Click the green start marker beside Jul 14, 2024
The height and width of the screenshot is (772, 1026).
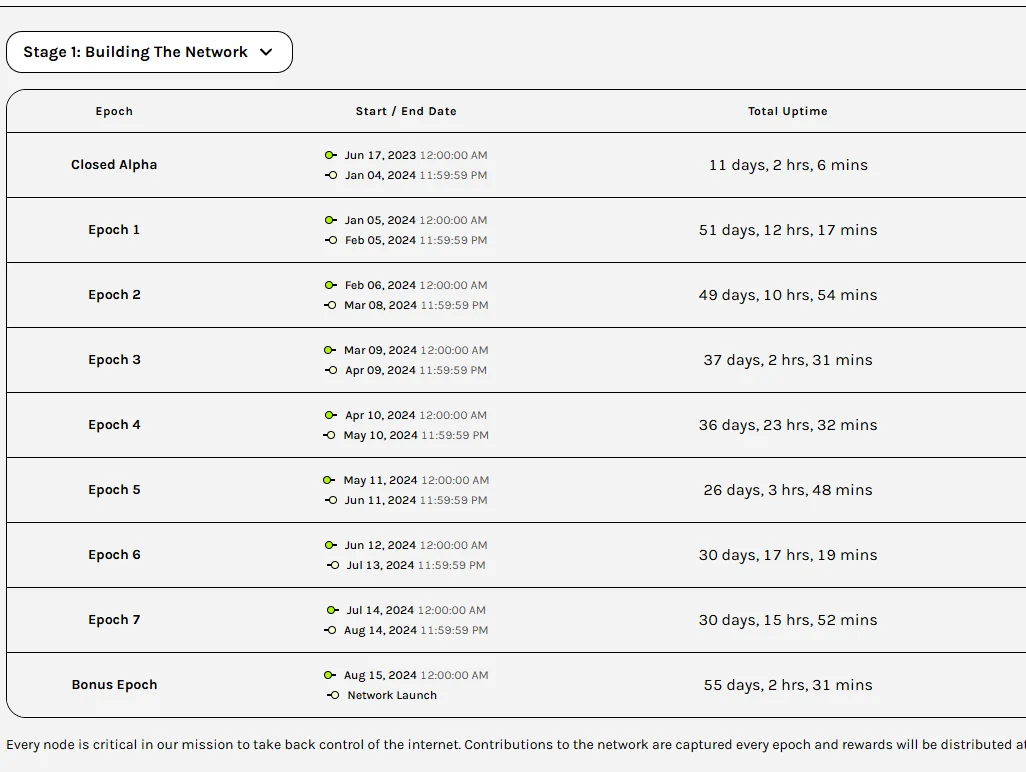[332, 610]
